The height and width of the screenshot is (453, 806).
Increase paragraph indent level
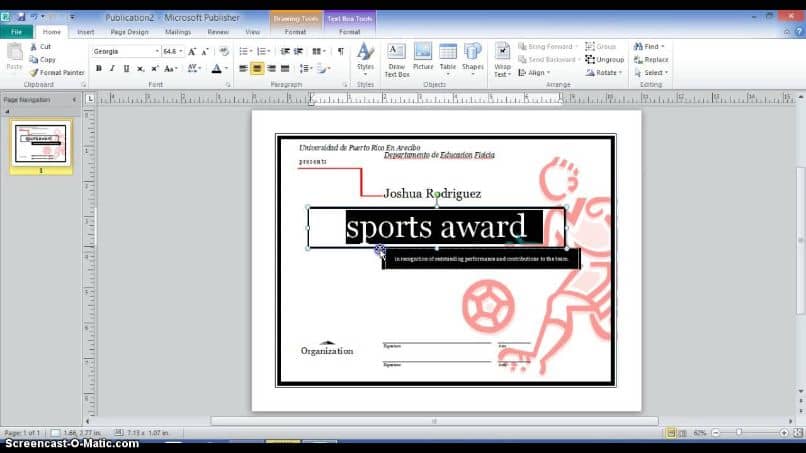298,51
